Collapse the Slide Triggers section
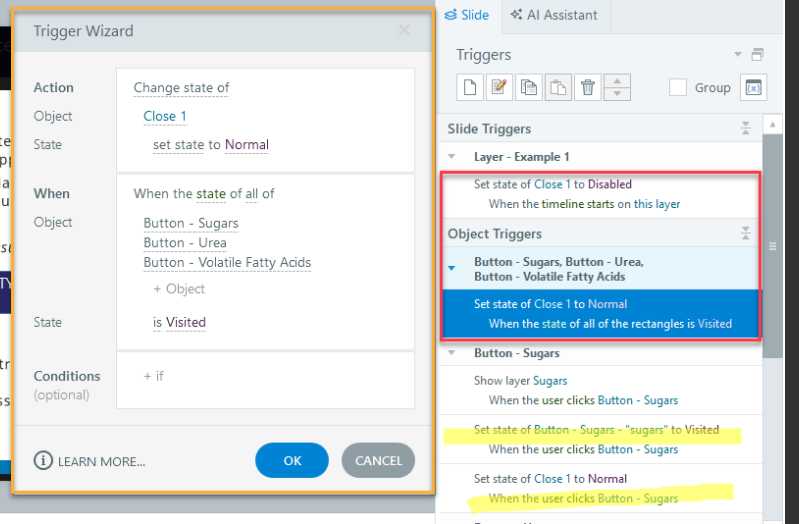 pos(745,129)
